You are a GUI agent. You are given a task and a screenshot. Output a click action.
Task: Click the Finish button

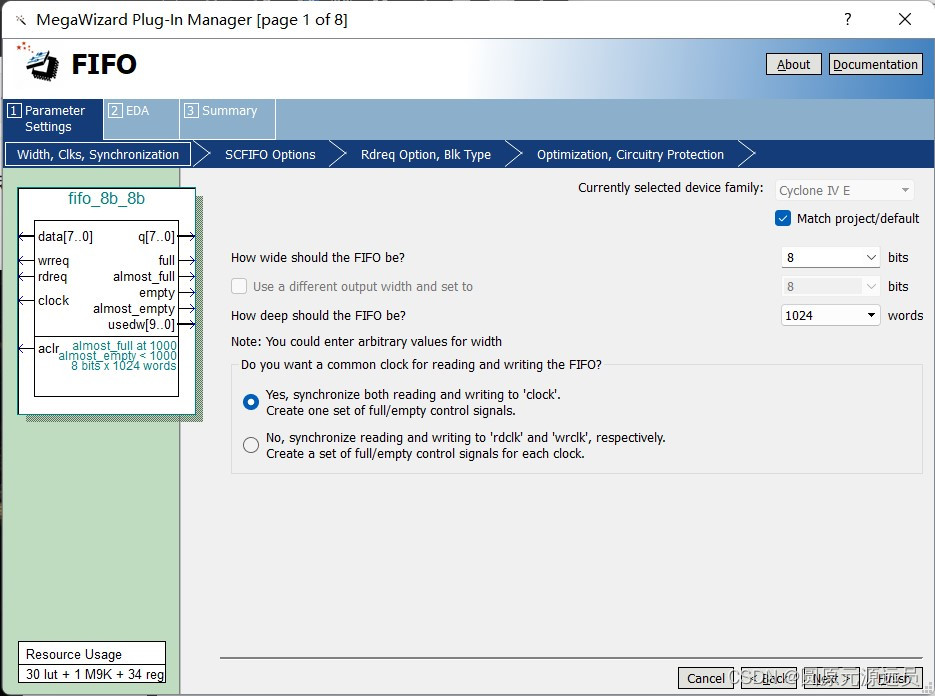pyautogui.click(x=894, y=678)
